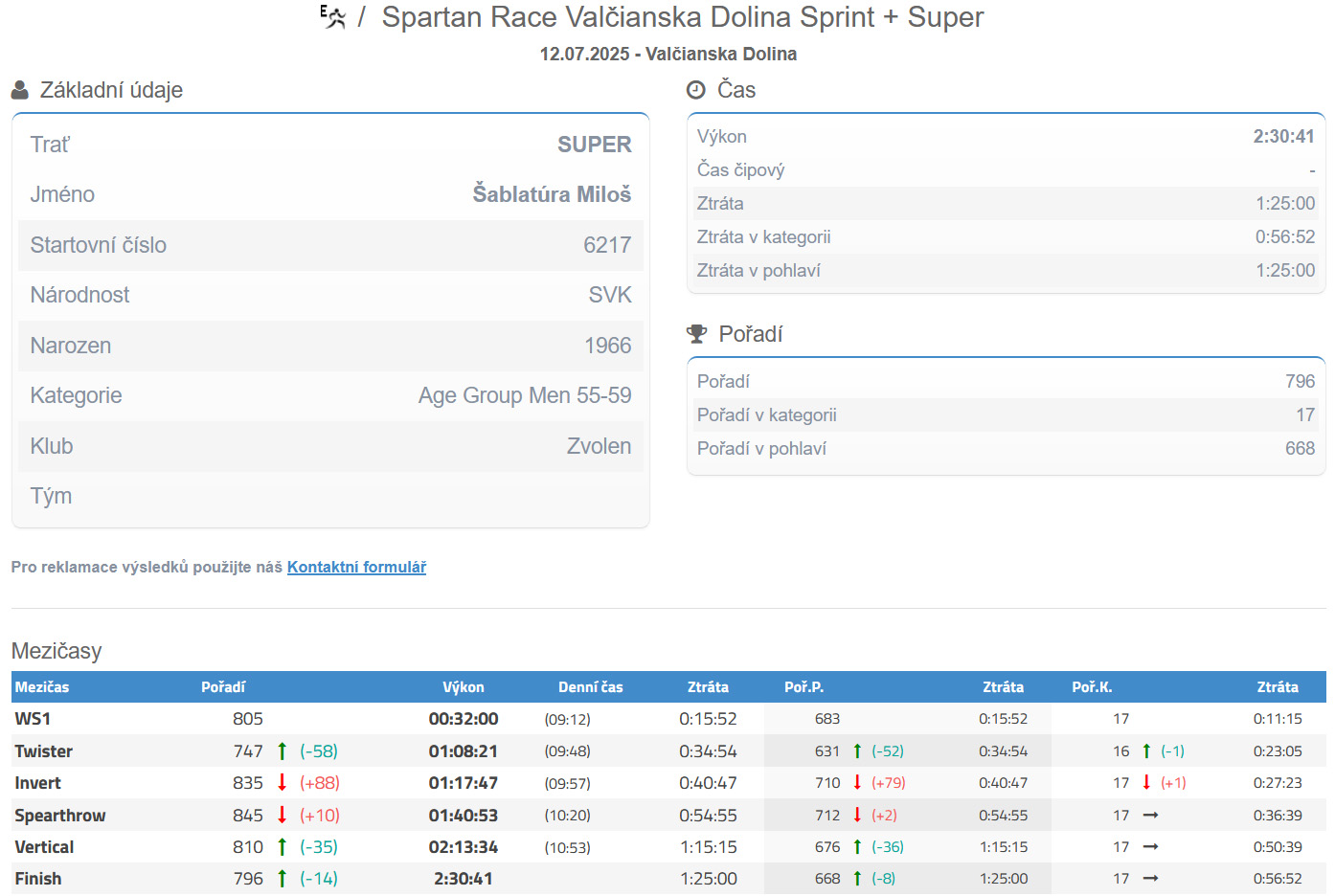Click the Poř.P. column header
1335x896 pixels.
coord(804,687)
